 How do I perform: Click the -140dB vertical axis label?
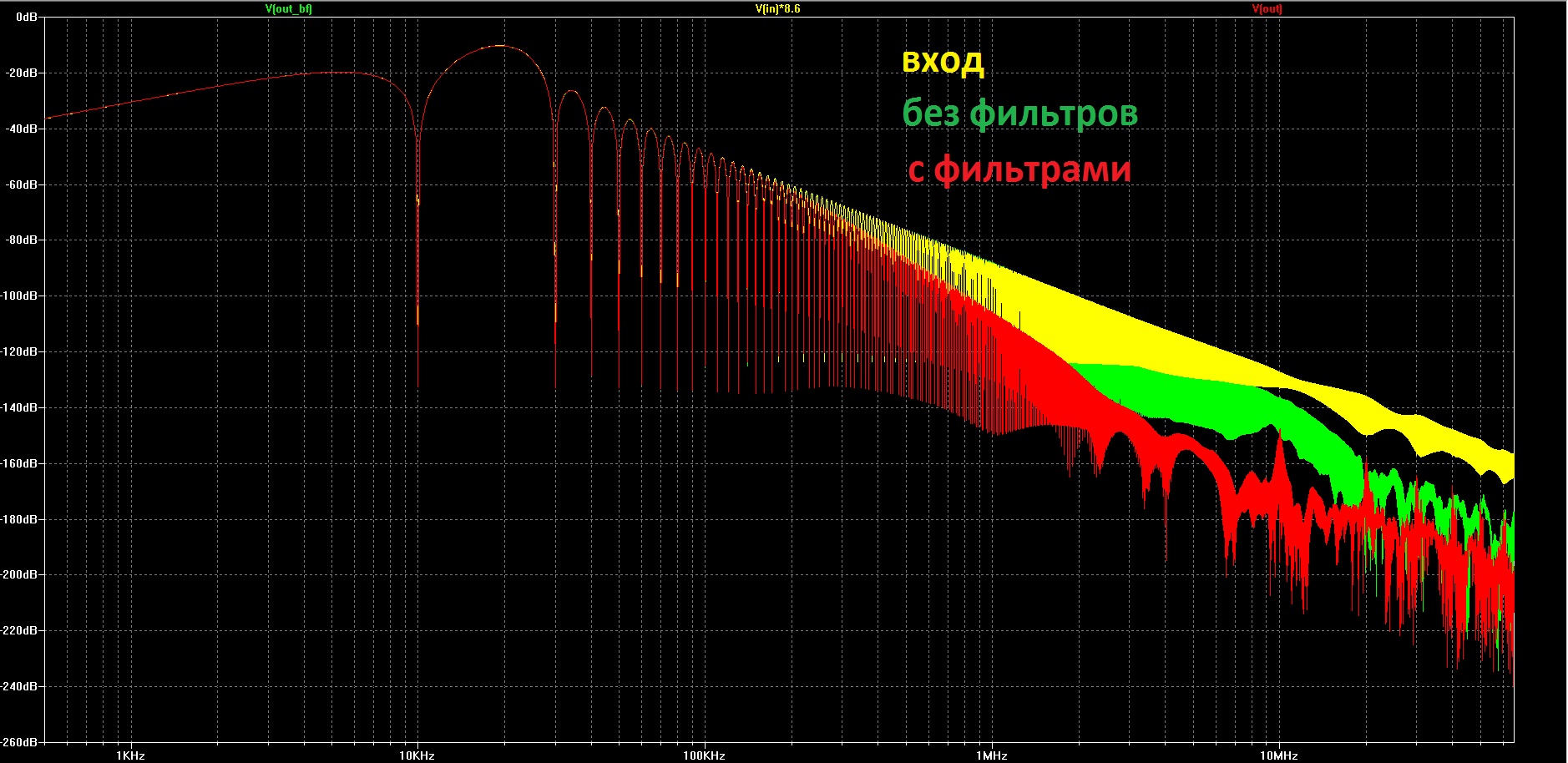coord(19,407)
